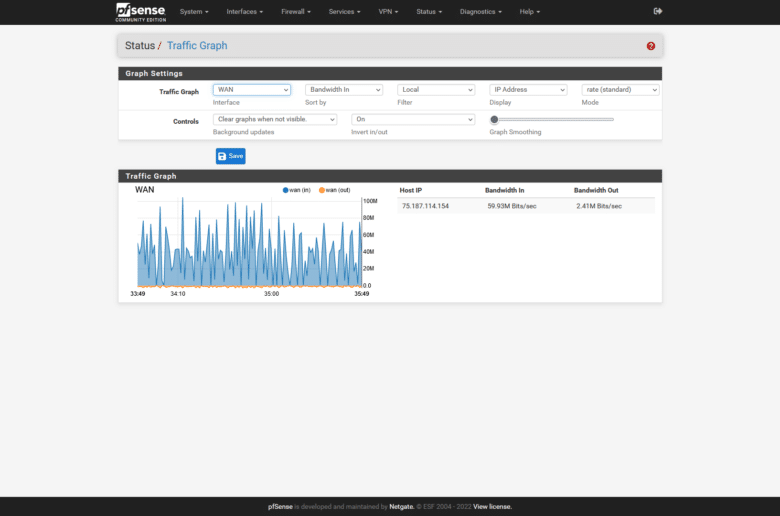Open the Bandwidth In sort dropdown
Image resolution: width=780 pixels, height=516 pixels.
[x=344, y=90]
